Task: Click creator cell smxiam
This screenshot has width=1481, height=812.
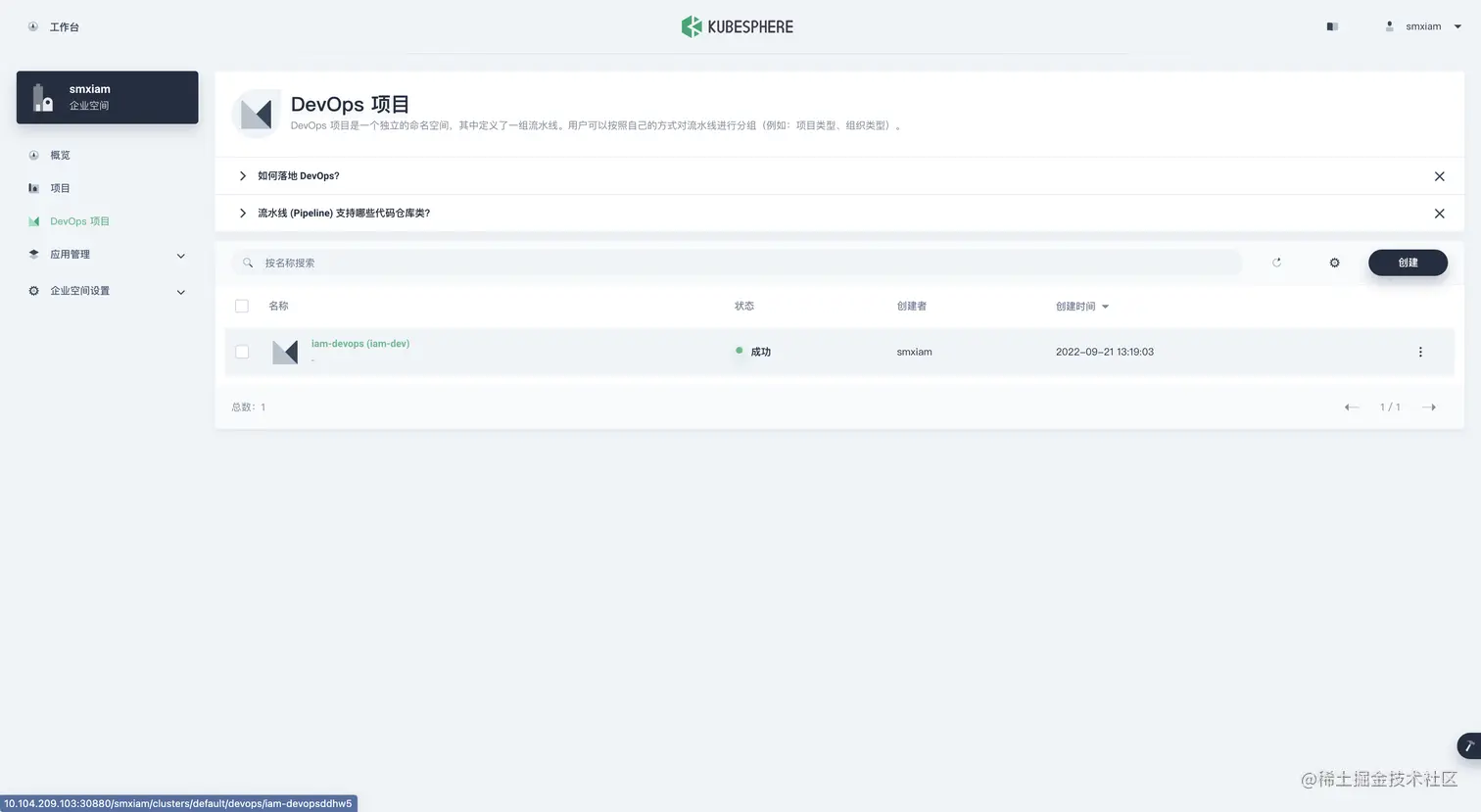Action: (914, 352)
